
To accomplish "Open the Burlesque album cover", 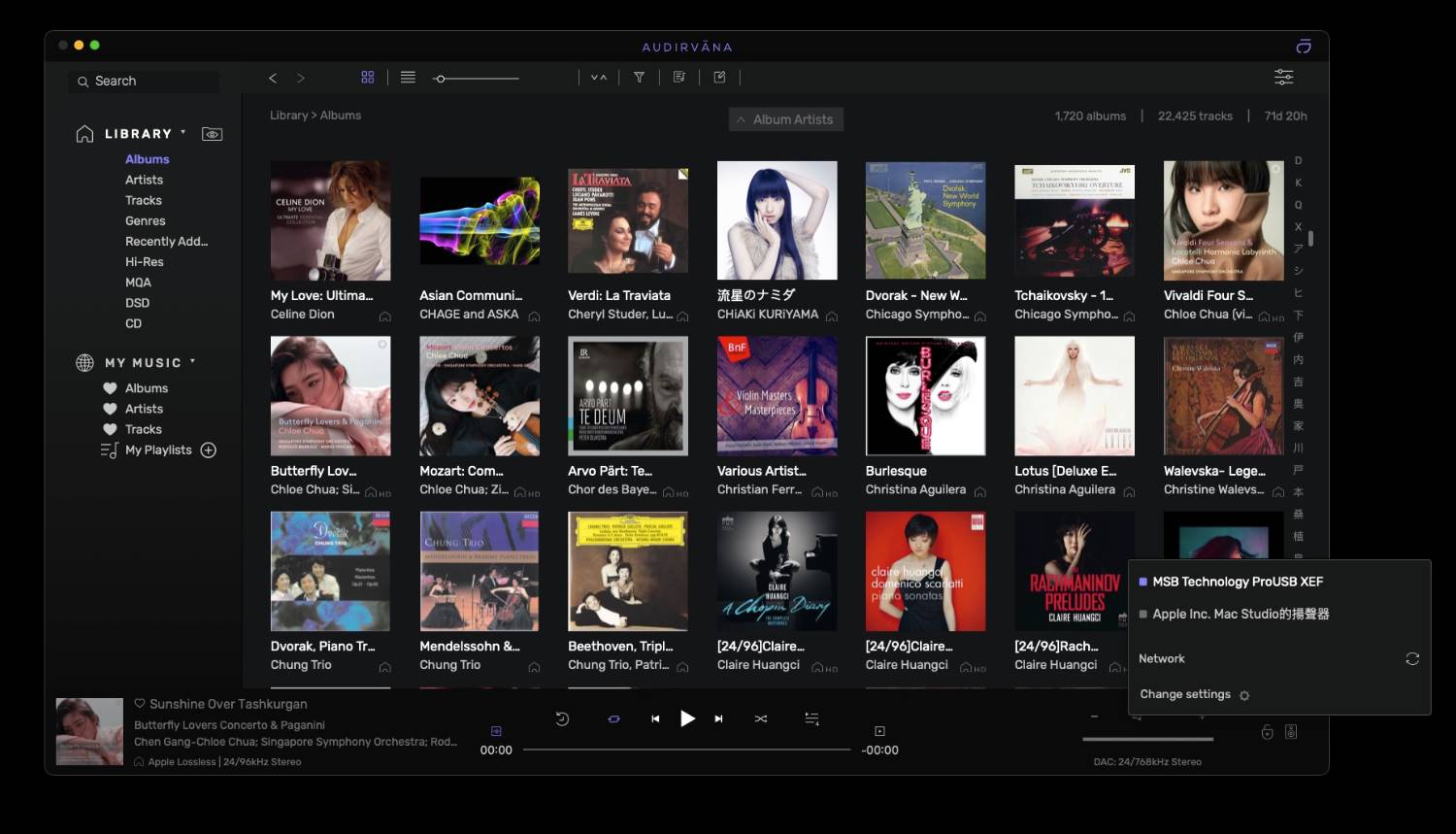I will (925, 396).
